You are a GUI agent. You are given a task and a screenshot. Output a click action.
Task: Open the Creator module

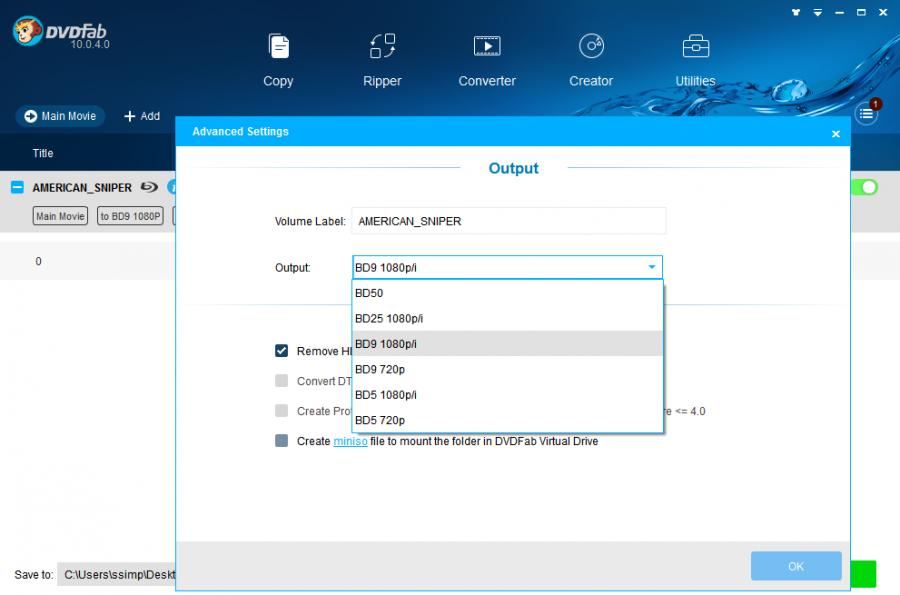pos(591,60)
